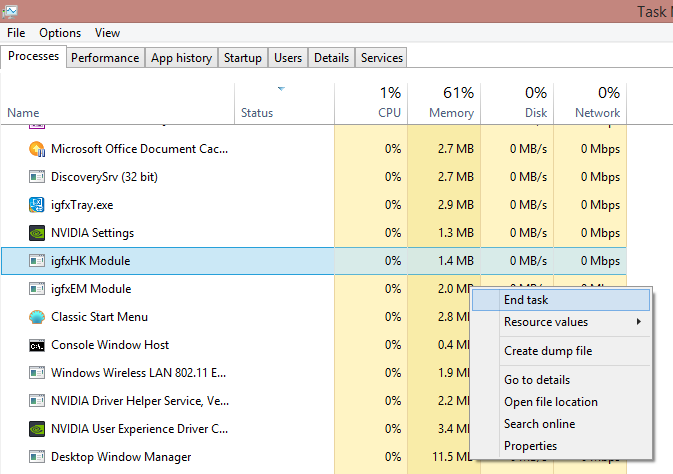Image resolution: width=673 pixels, height=474 pixels.
Task: Select the DiscoverySrv (32 bit) process name
Action: click(104, 177)
